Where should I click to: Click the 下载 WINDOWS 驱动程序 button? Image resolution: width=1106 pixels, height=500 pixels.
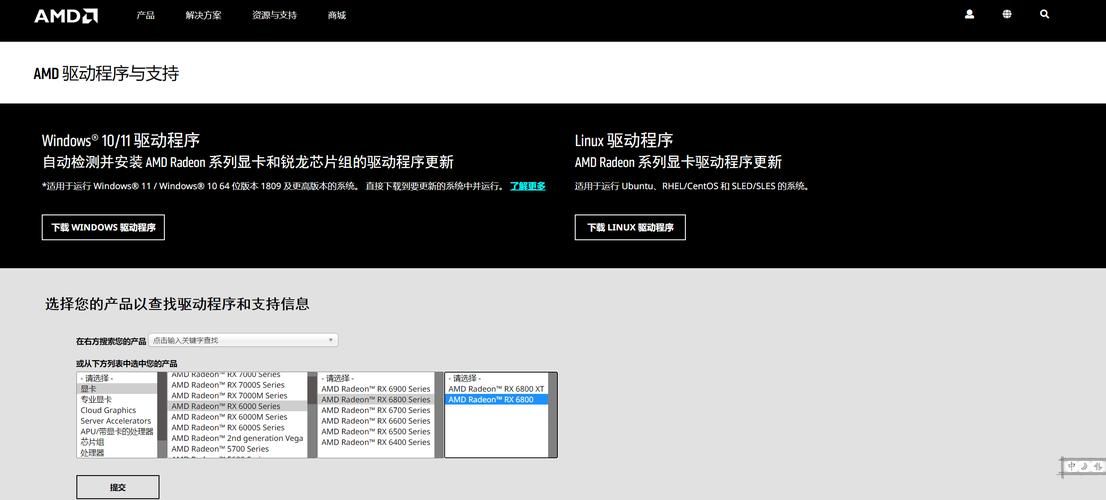103,228
